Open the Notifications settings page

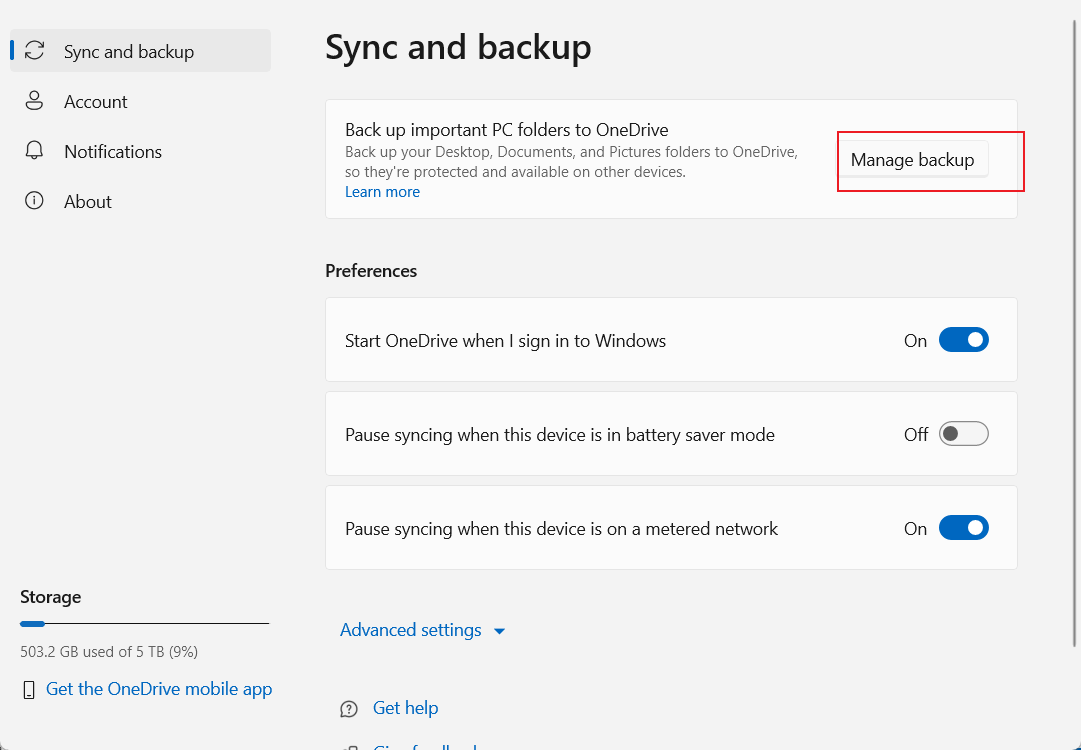coord(113,152)
